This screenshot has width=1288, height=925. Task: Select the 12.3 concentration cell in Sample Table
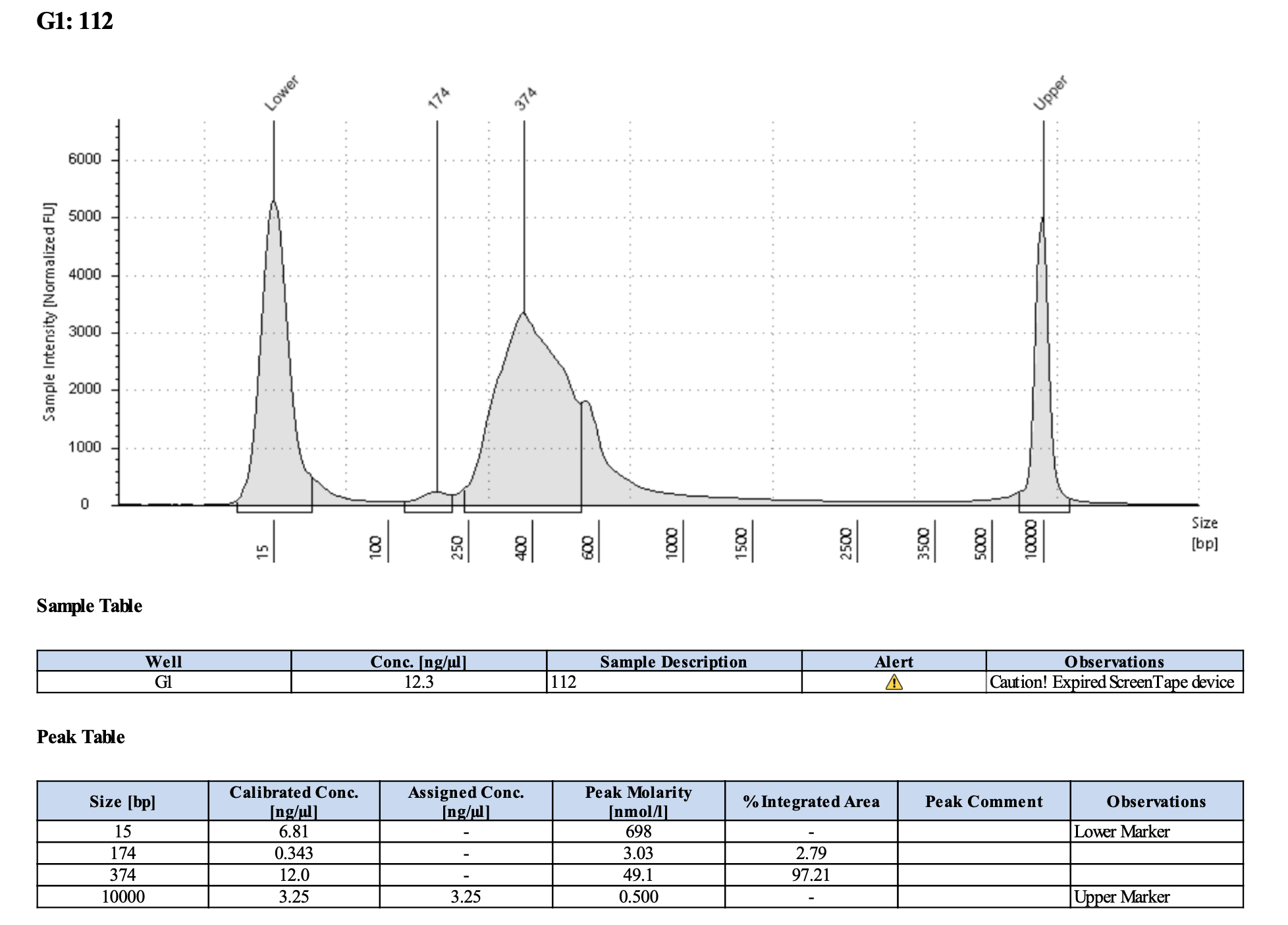pos(419,682)
